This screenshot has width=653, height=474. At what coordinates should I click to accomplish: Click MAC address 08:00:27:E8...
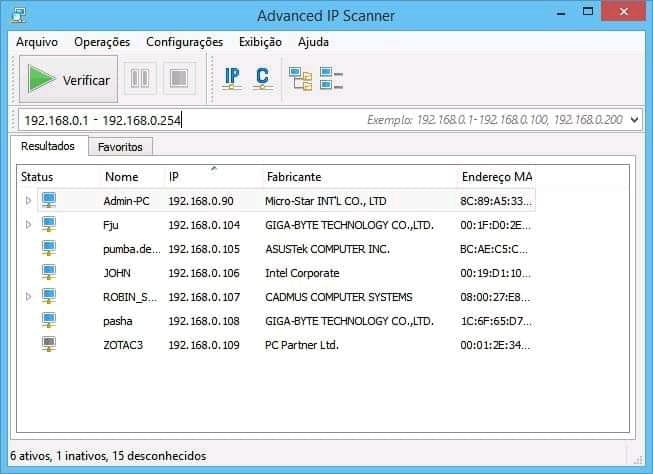click(495, 297)
